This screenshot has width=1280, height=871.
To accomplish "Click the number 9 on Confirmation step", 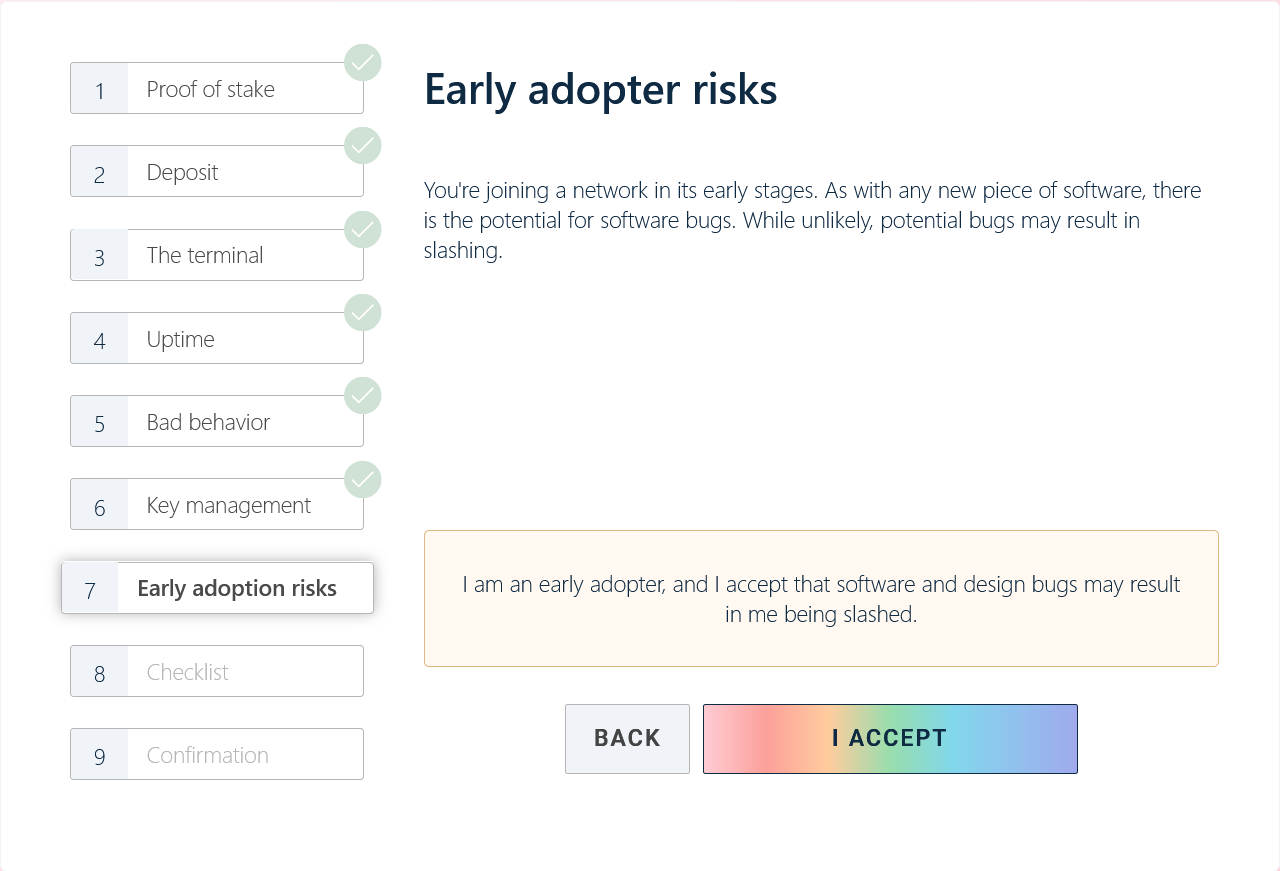I will click(x=100, y=756).
